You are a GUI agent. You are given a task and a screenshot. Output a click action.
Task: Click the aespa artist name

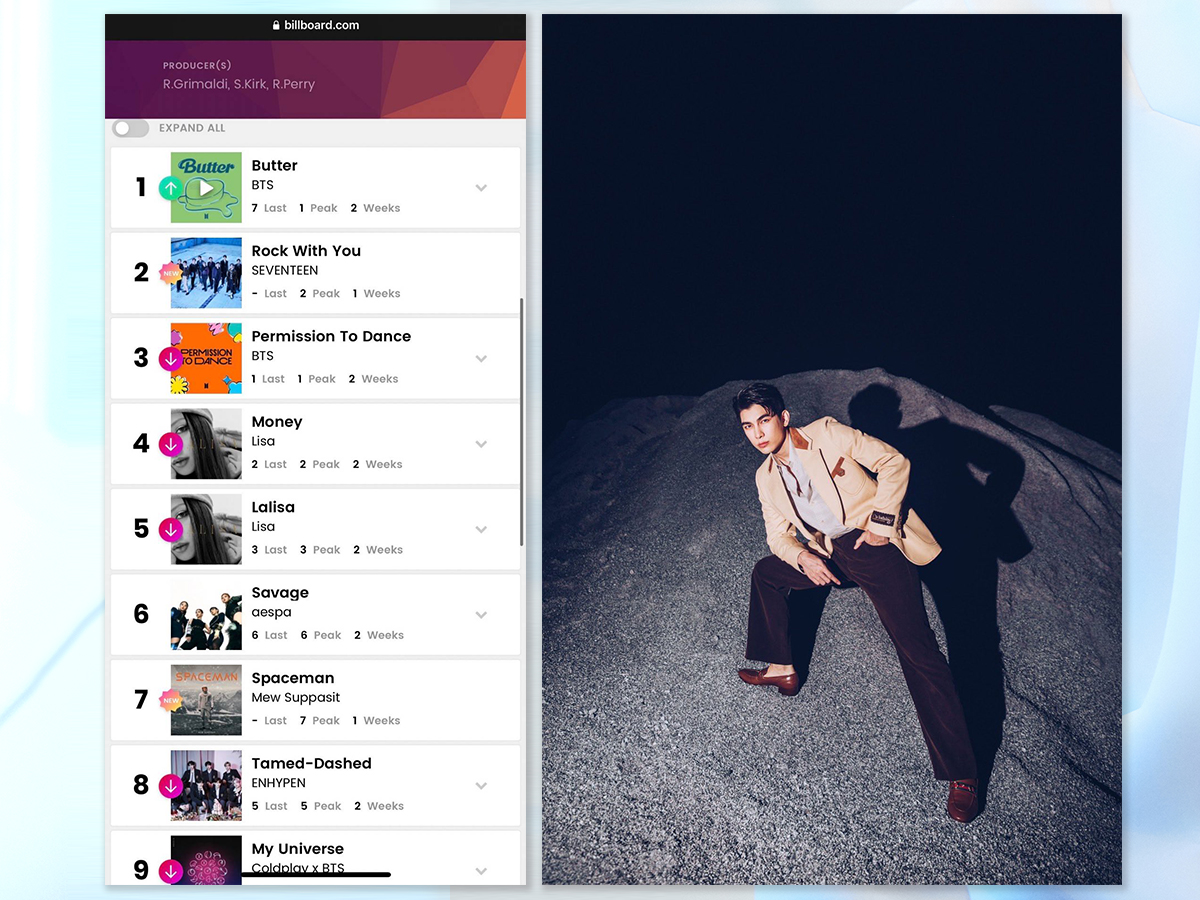point(271,613)
